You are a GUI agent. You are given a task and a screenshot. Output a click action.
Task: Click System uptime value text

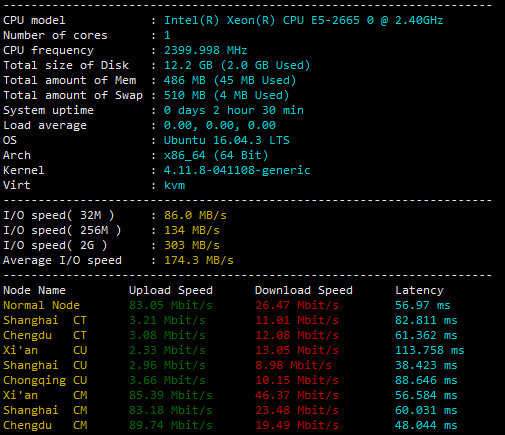click(234, 110)
